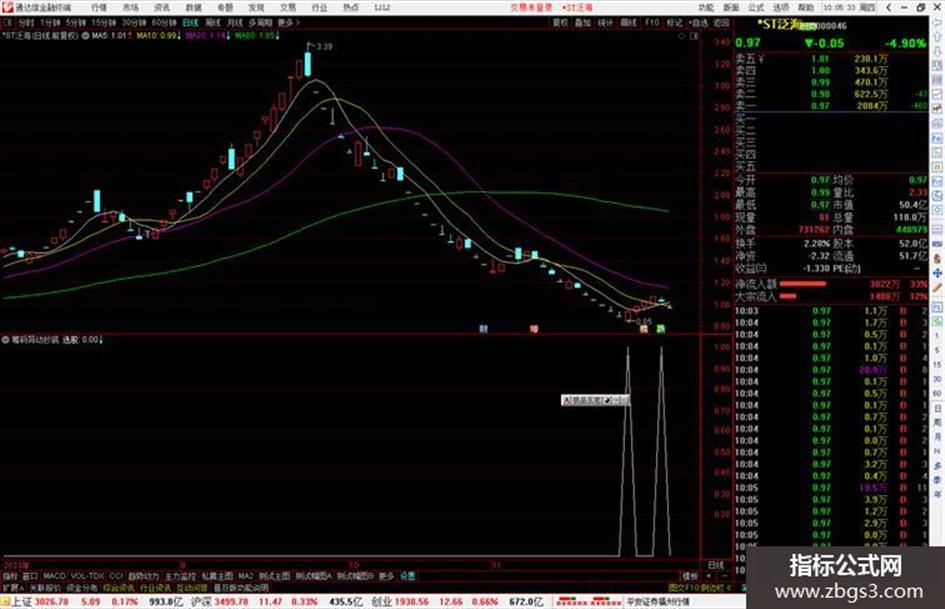Click sidebar up-arrow navigation icon
Screen dimensions: 945x609
click(x=937, y=37)
